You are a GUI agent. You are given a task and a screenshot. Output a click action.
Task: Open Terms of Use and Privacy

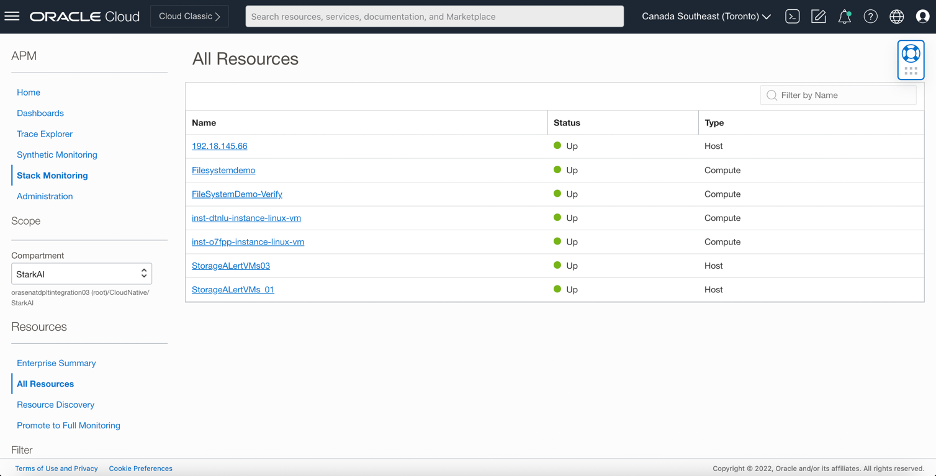(x=56, y=468)
